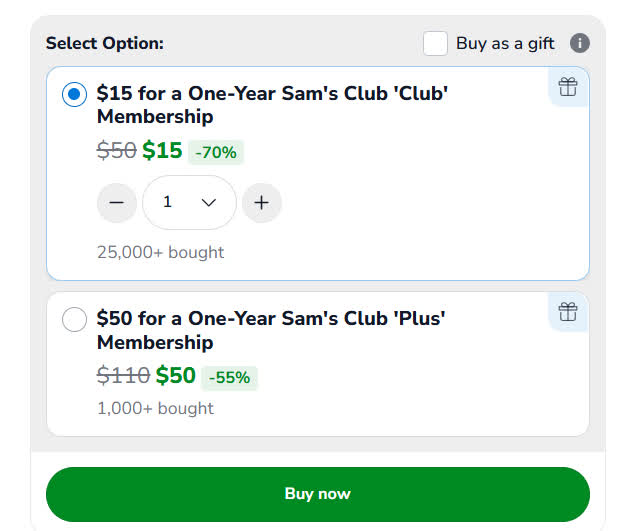Image resolution: width=625 pixels, height=531 pixels.
Task: Select the $50 Plus membership radio button
Action: pyautogui.click(x=74, y=320)
